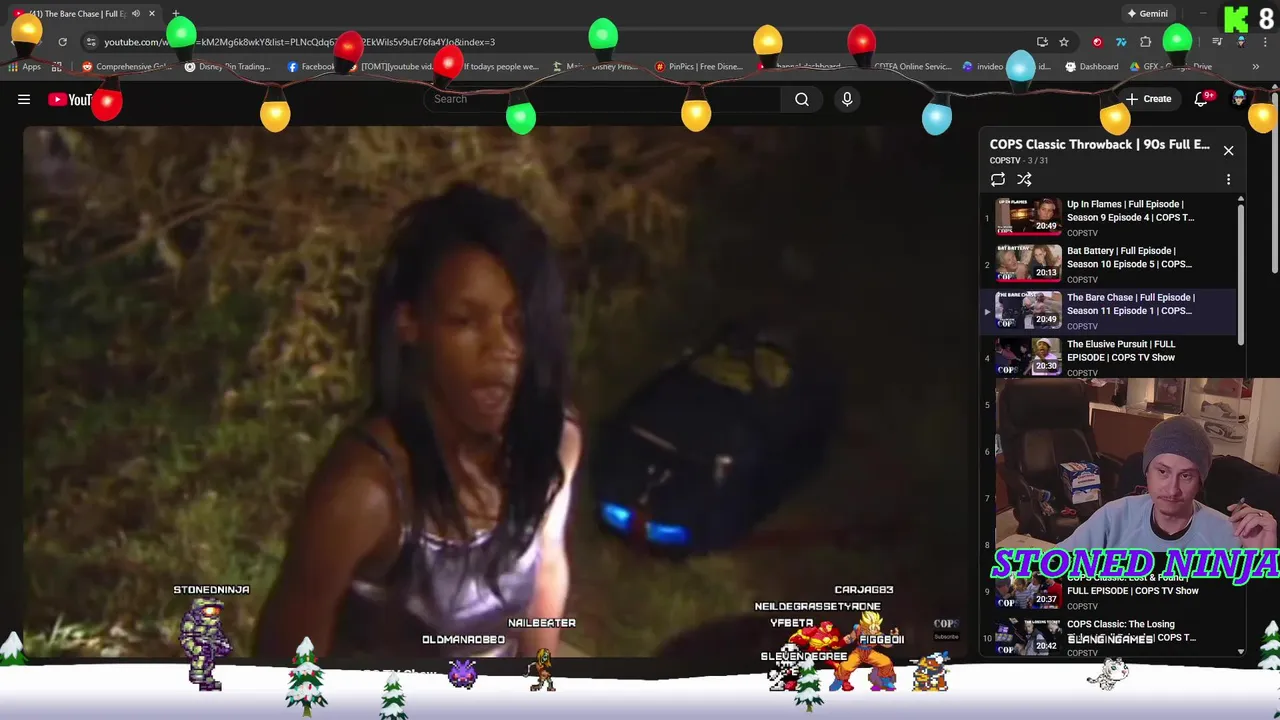Play The Elusive Pursuit video
This screenshot has height=720, width=1280.
[x=1110, y=357]
